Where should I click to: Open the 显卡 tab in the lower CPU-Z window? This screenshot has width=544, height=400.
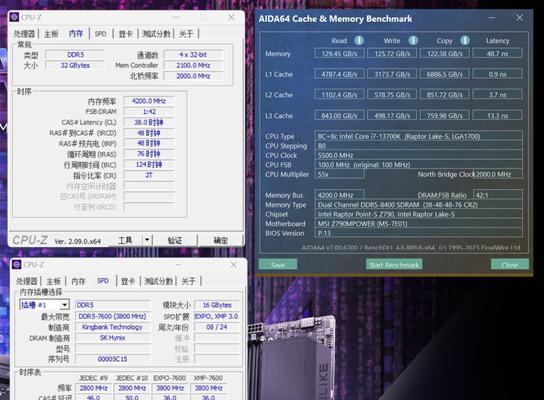pyautogui.click(x=128, y=281)
